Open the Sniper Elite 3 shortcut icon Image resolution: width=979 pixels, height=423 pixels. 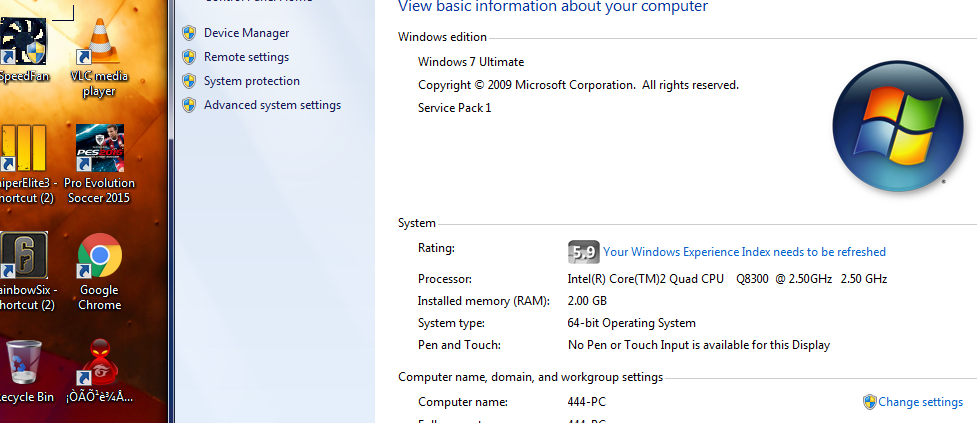click(x=24, y=148)
